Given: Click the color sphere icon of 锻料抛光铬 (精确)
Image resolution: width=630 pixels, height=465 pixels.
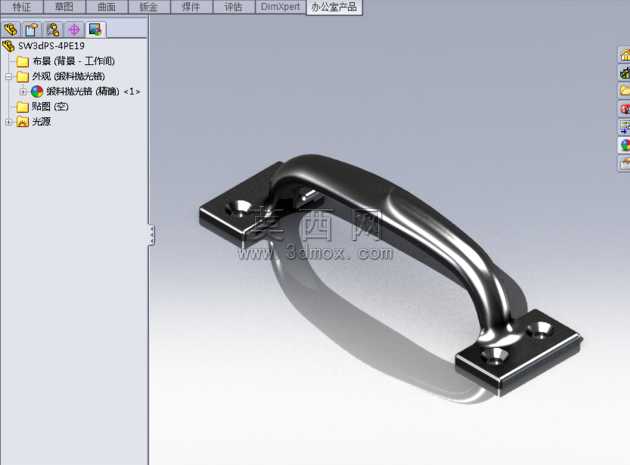Looking at the screenshot, I should click(37, 92).
